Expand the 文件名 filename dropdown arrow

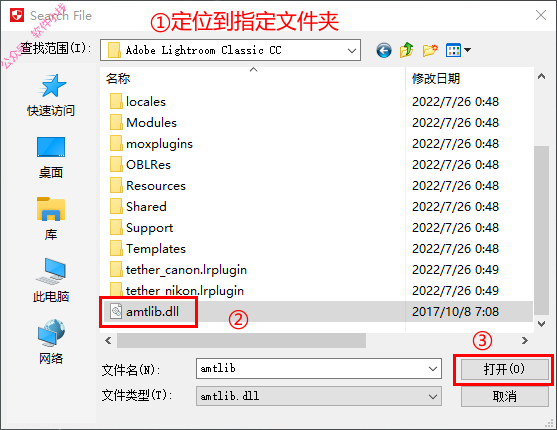pyautogui.click(x=433, y=369)
